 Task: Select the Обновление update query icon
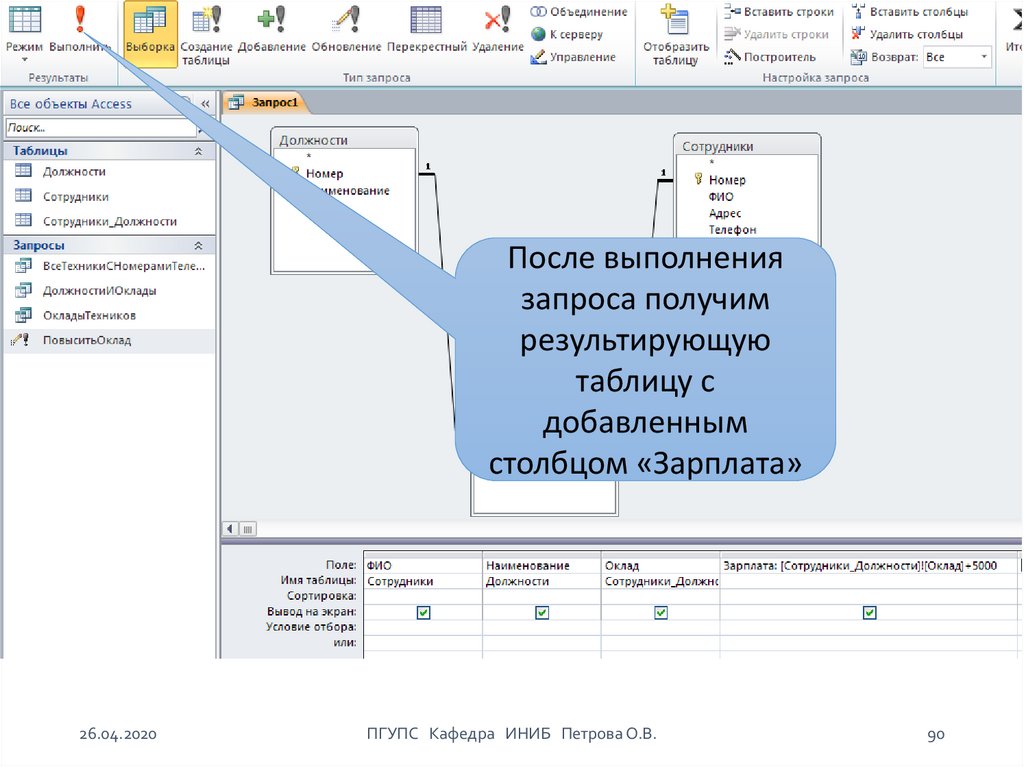point(346,22)
